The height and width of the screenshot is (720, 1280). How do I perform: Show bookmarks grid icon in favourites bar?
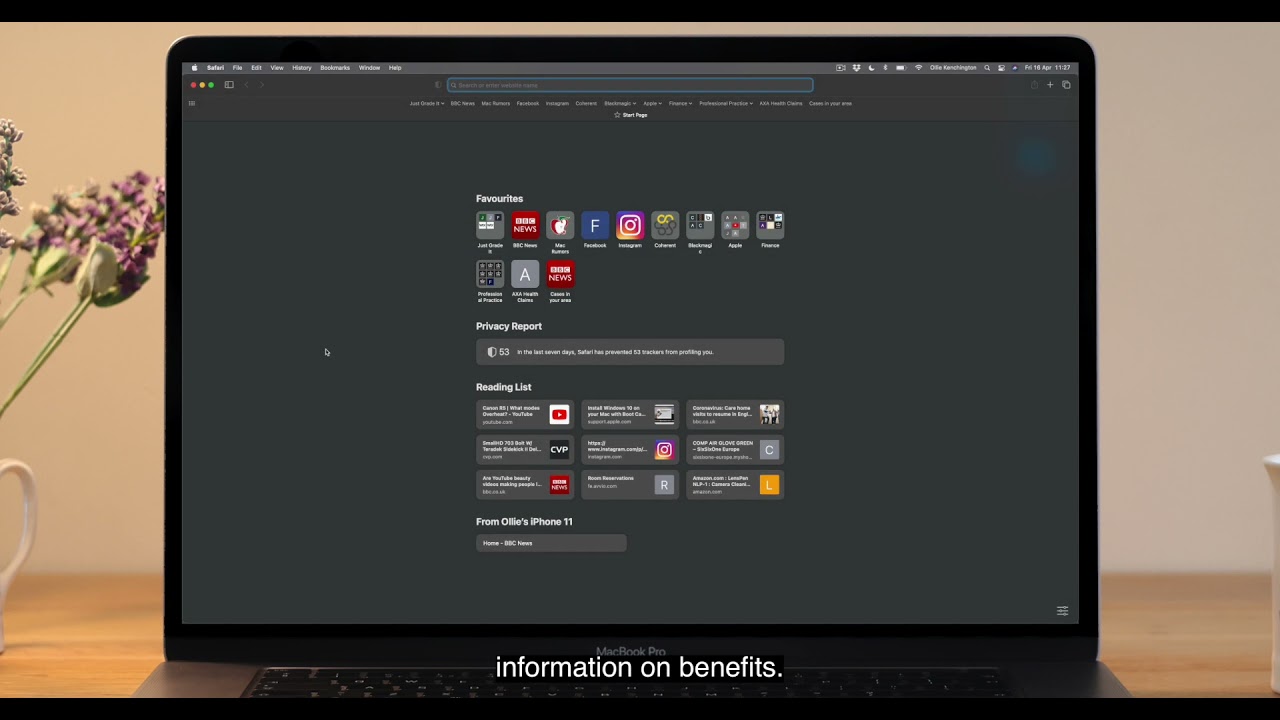pyautogui.click(x=192, y=103)
